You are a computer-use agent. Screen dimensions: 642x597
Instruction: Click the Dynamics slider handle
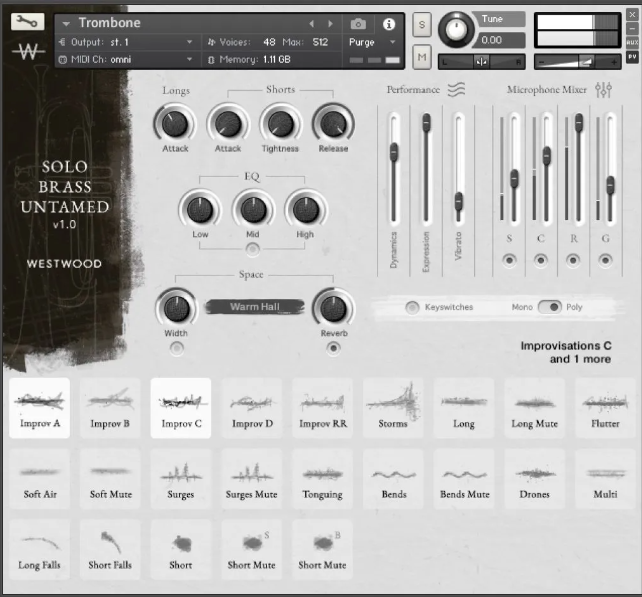pos(394,153)
